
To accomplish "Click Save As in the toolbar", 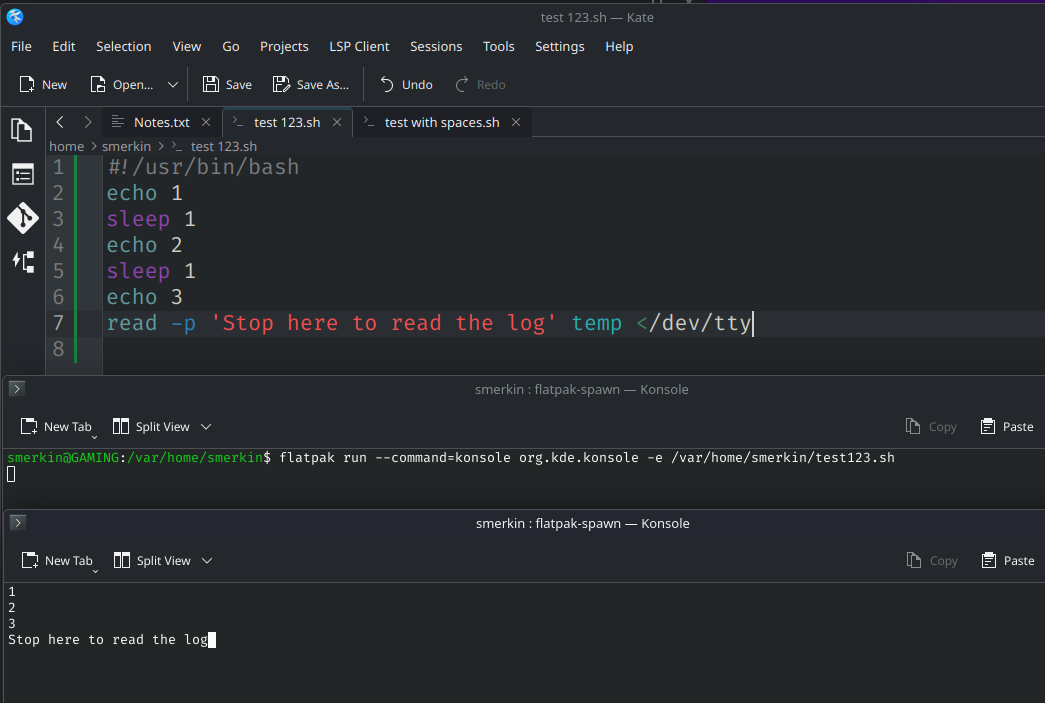I will click(x=311, y=85).
